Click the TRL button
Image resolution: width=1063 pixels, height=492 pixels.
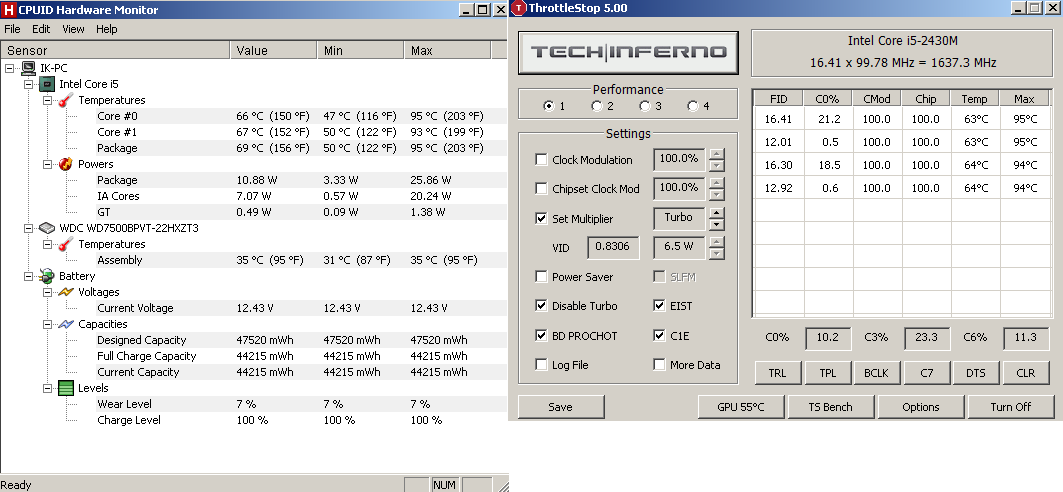778,373
